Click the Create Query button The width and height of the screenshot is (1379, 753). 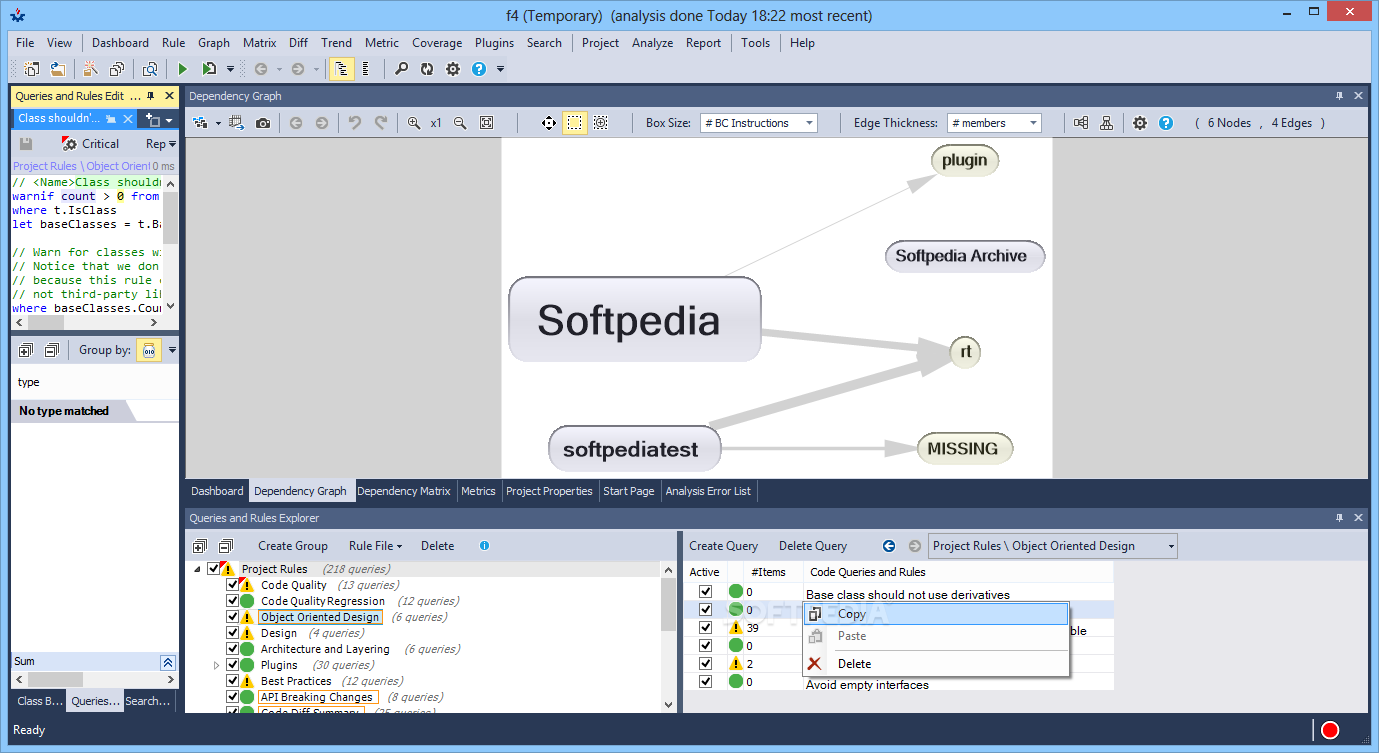click(x=724, y=546)
